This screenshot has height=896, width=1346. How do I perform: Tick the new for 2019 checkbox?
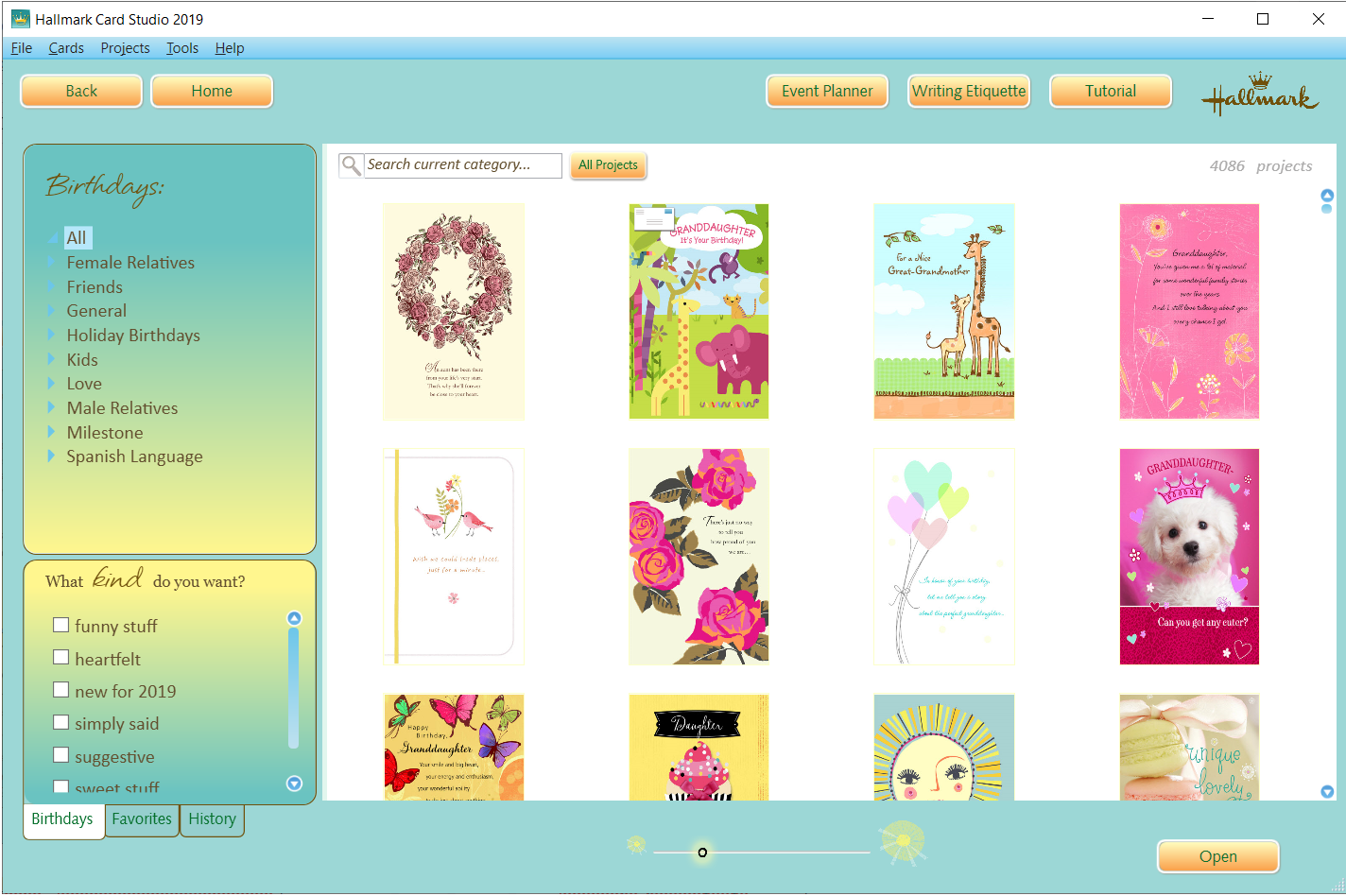coord(61,690)
